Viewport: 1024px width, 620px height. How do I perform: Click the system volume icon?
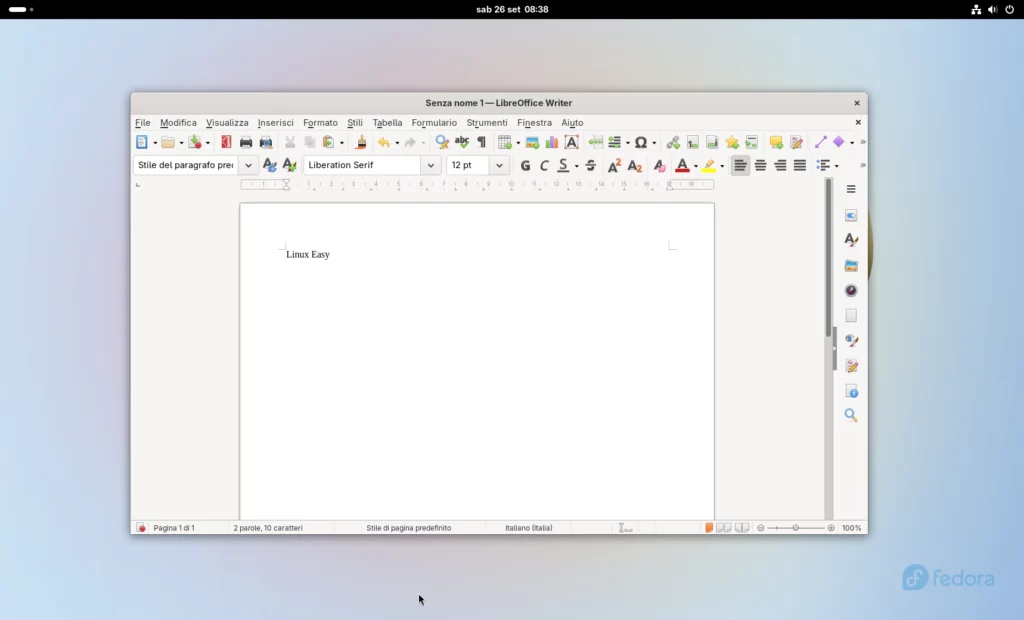993,10
